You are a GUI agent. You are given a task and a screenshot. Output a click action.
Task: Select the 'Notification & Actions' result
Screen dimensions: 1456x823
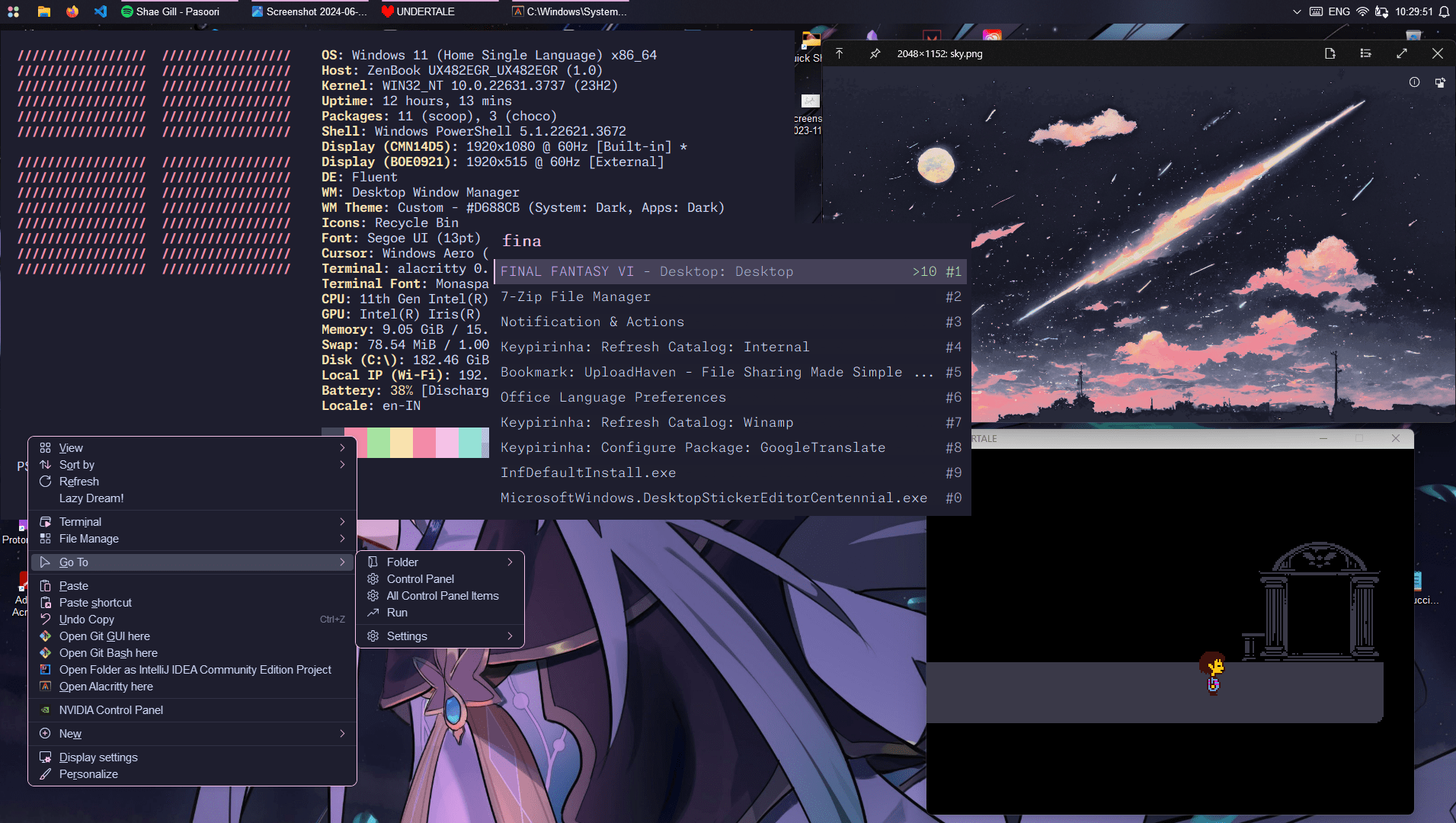point(731,322)
